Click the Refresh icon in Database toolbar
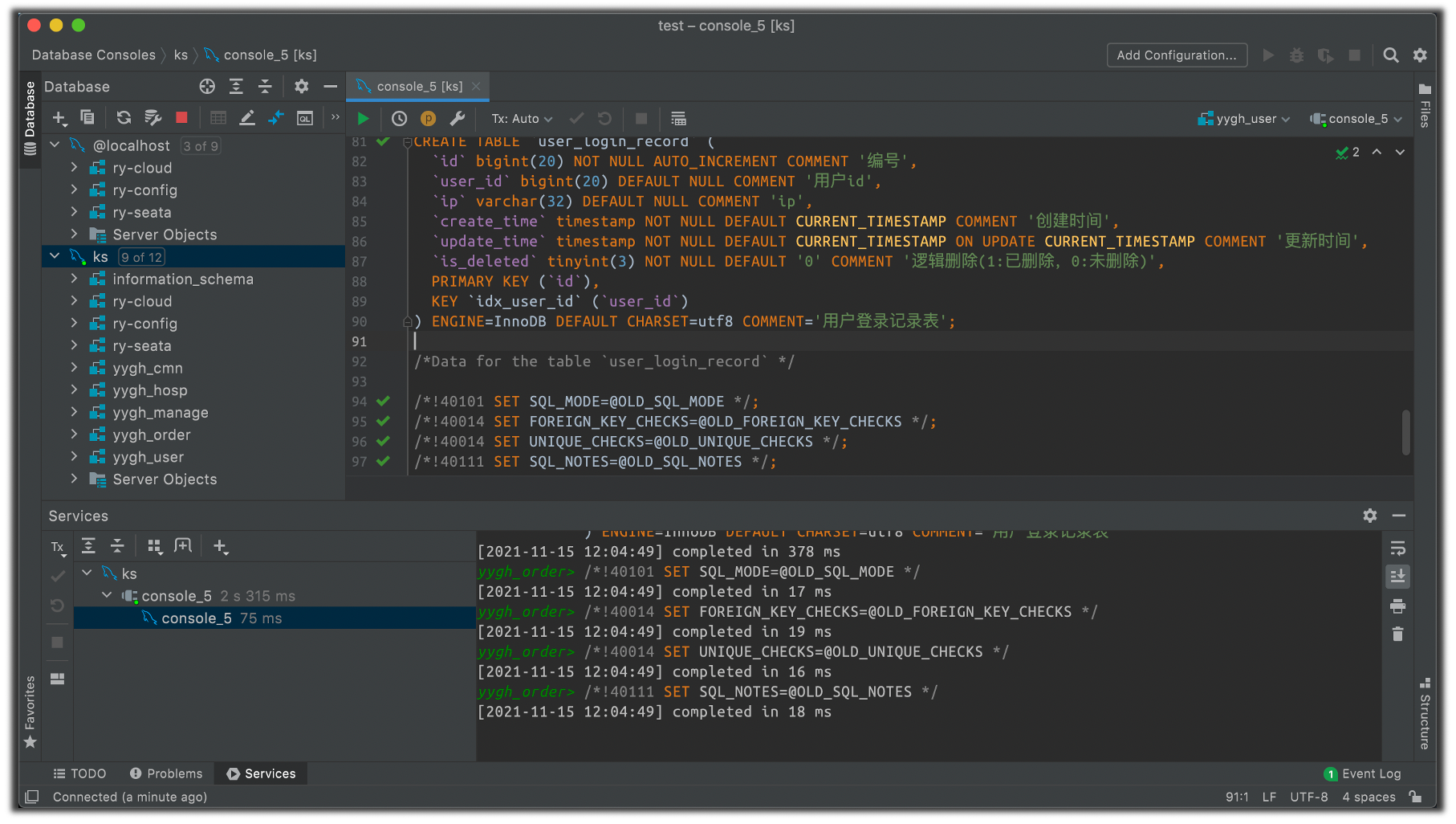The width and height of the screenshot is (1456, 824). tap(124, 118)
